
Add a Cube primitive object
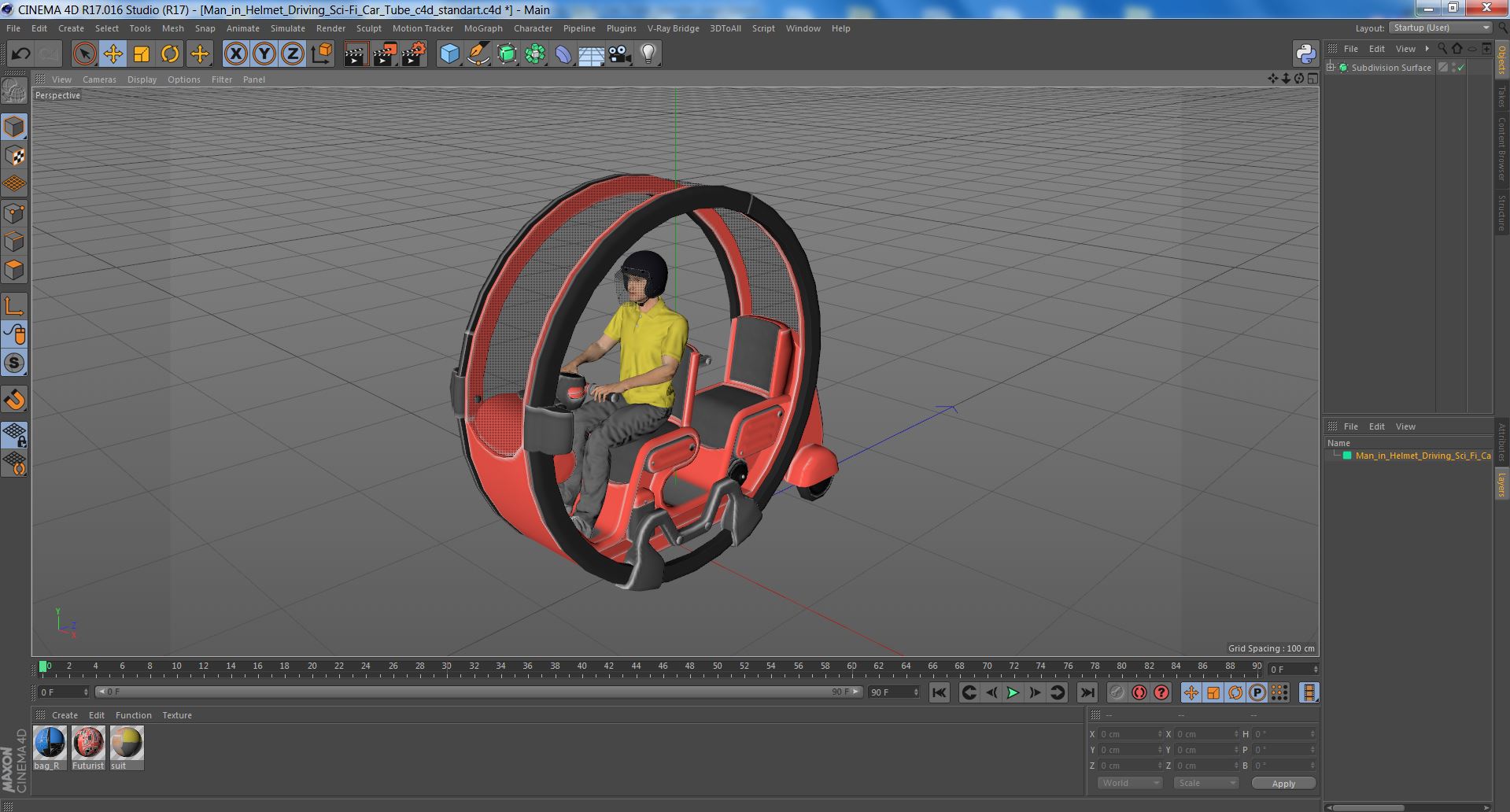pos(449,54)
